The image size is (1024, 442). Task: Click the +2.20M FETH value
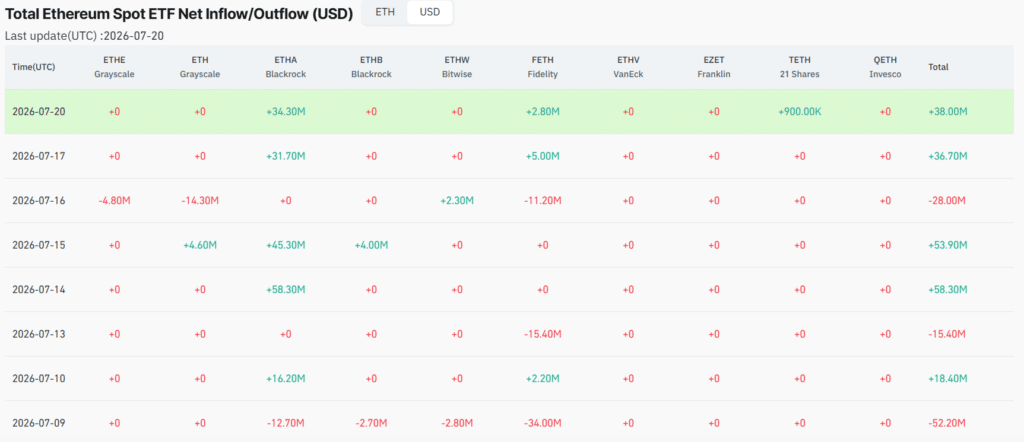542,379
